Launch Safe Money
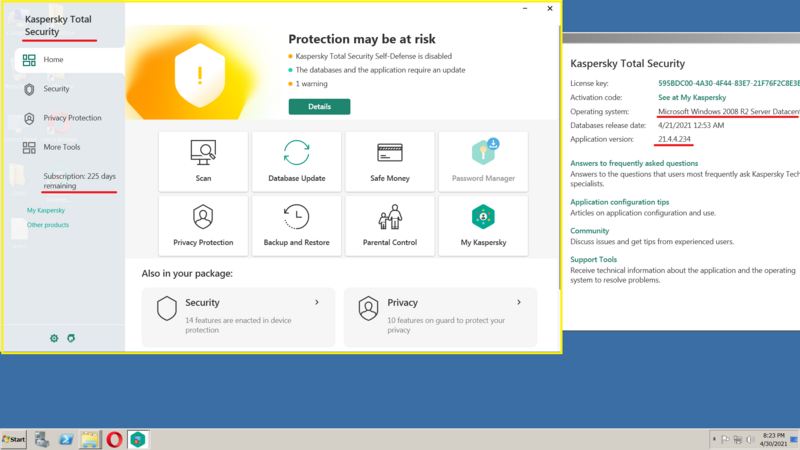 click(390, 161)
